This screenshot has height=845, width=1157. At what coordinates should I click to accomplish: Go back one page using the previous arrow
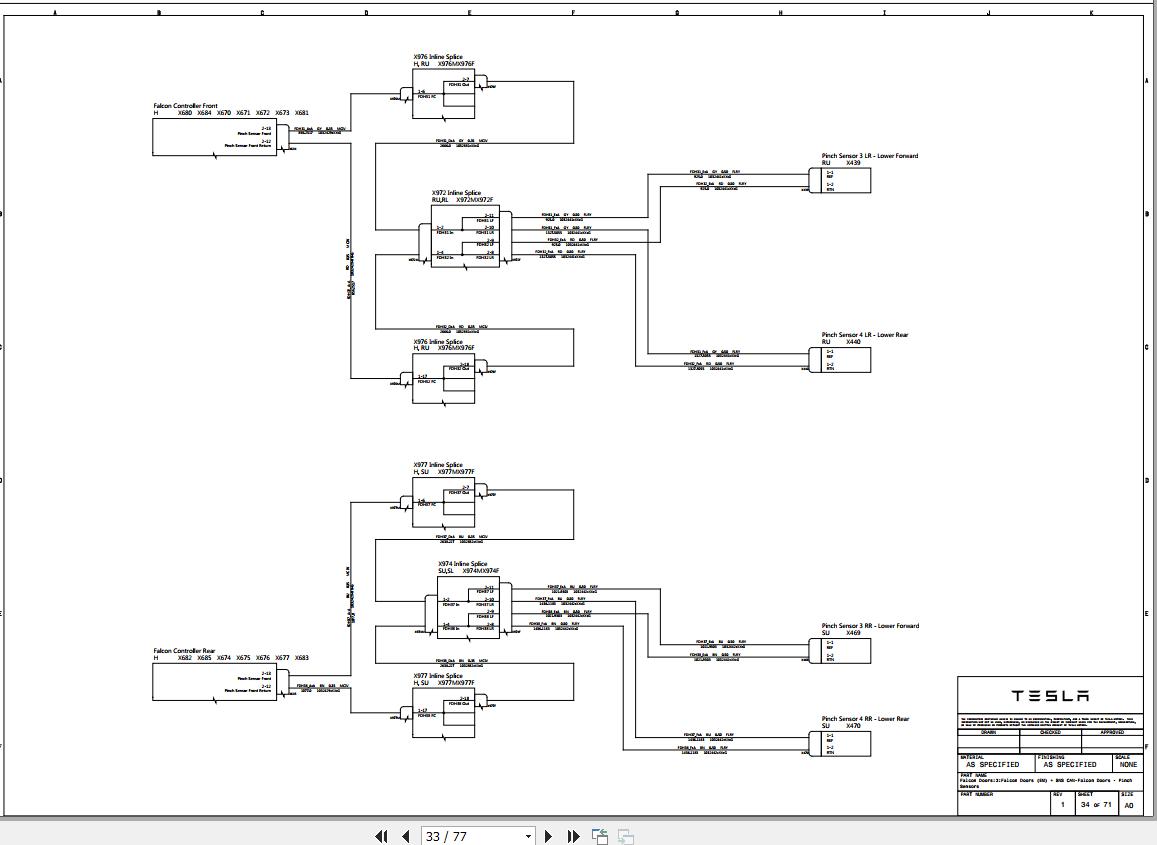(404, 836)
